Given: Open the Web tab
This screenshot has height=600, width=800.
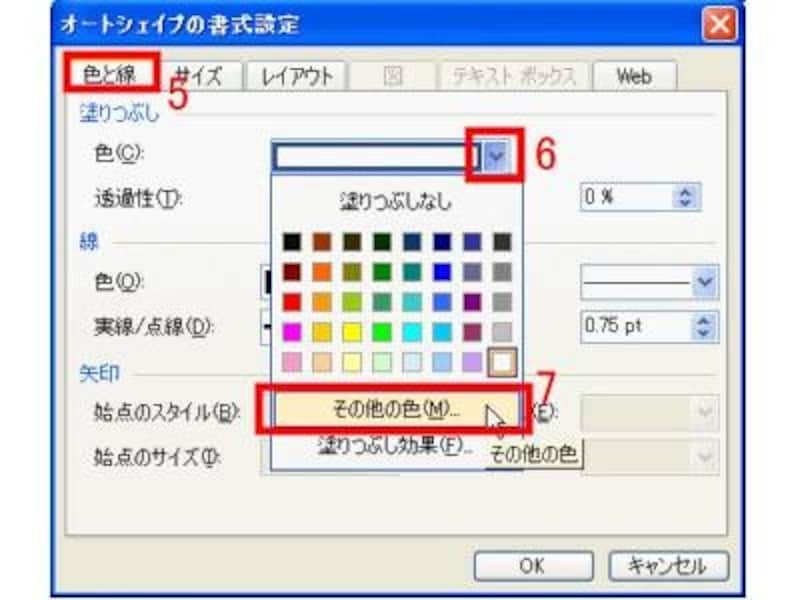Looking at the screenshot, I should point(637,73).
